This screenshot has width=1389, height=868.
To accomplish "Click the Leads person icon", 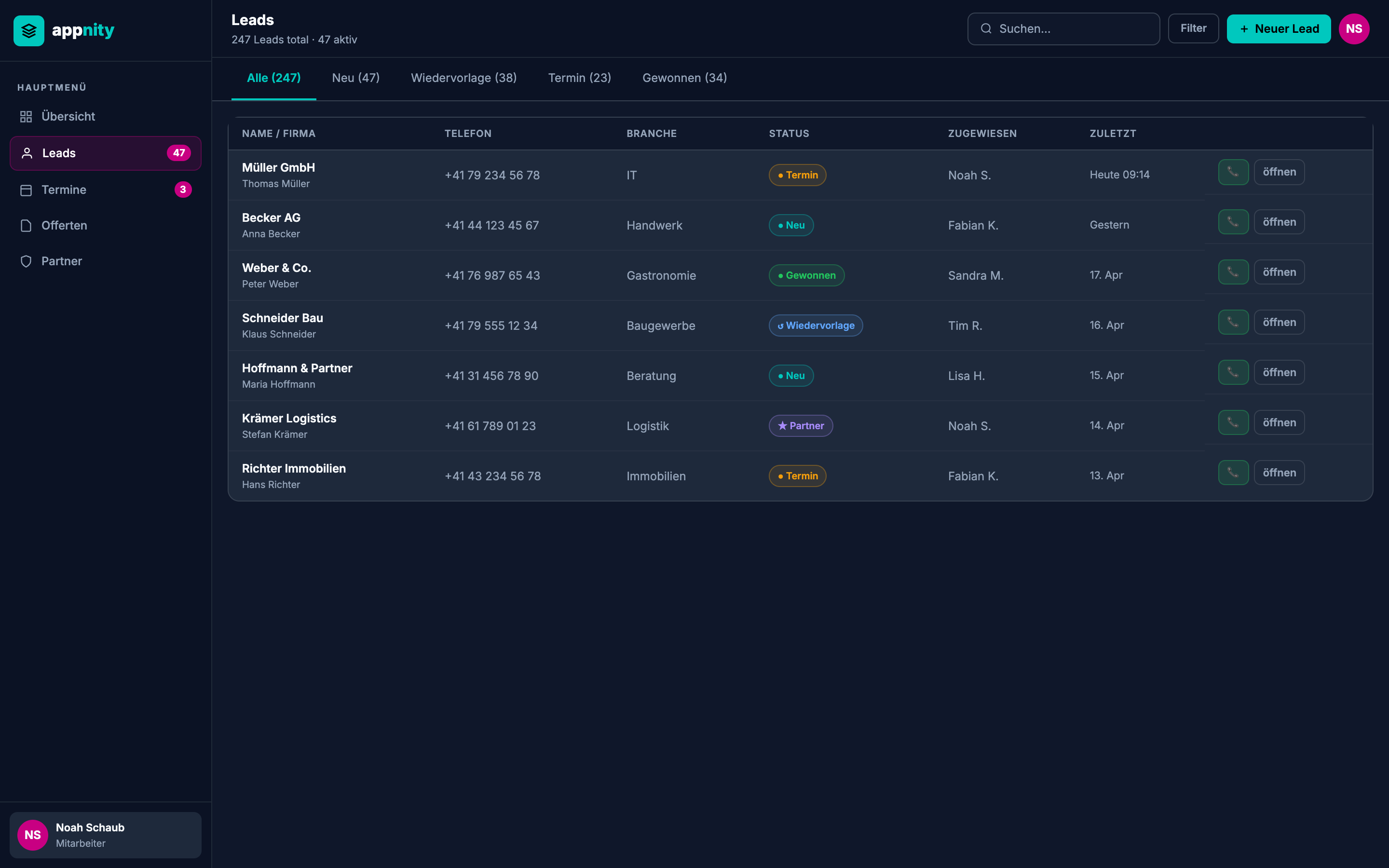I will [27, 153].
